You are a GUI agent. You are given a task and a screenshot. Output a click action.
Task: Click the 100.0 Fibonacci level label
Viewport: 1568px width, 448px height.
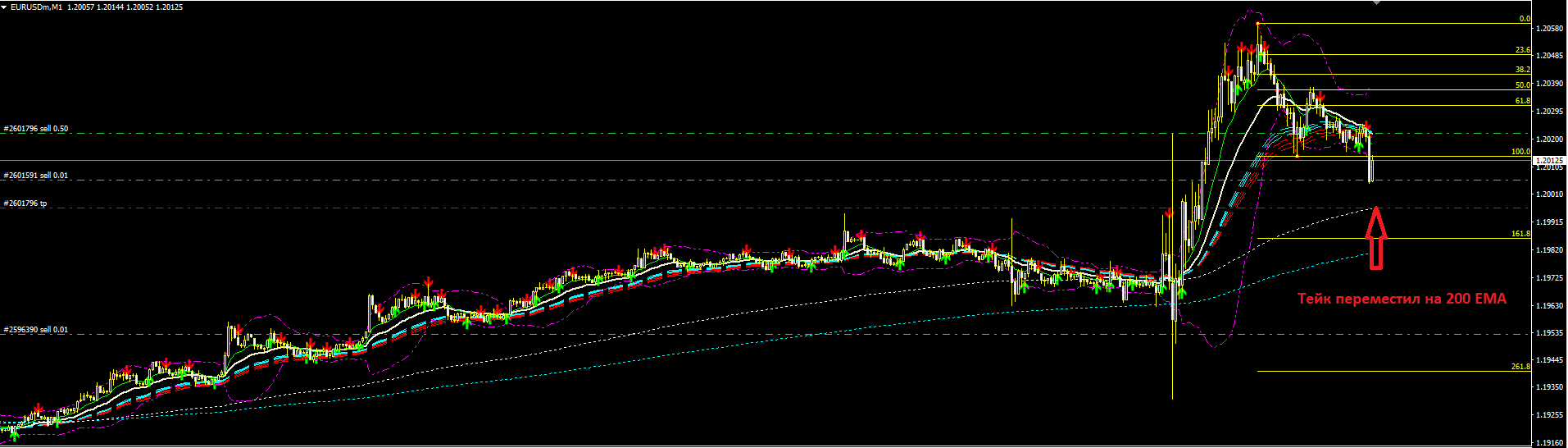1520,153
